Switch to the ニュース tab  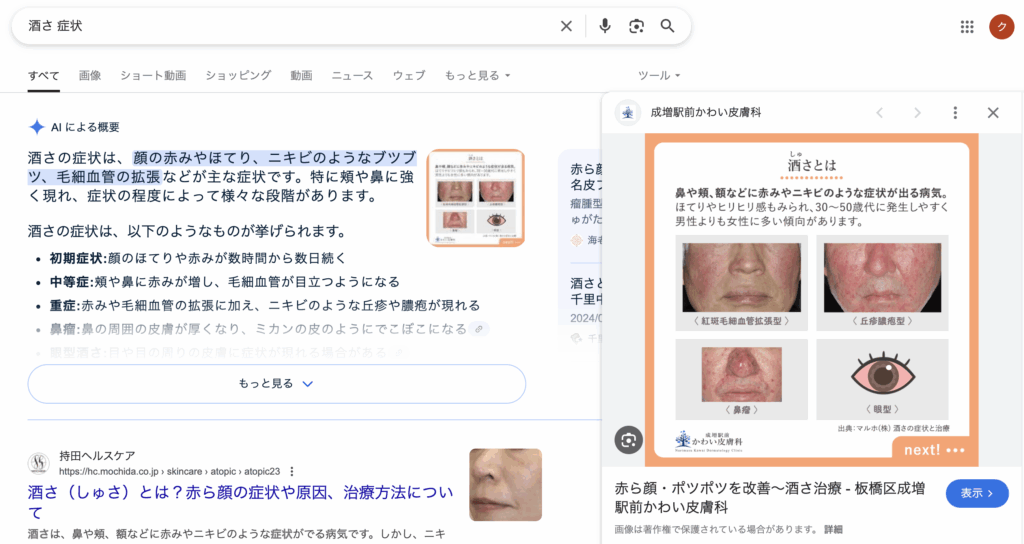point(352,76)
